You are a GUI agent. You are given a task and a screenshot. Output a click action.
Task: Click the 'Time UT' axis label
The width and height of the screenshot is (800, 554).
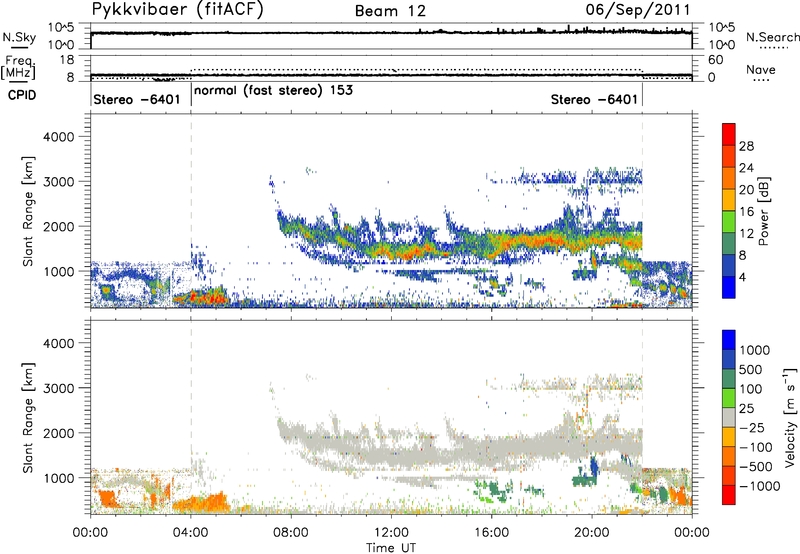391,547
